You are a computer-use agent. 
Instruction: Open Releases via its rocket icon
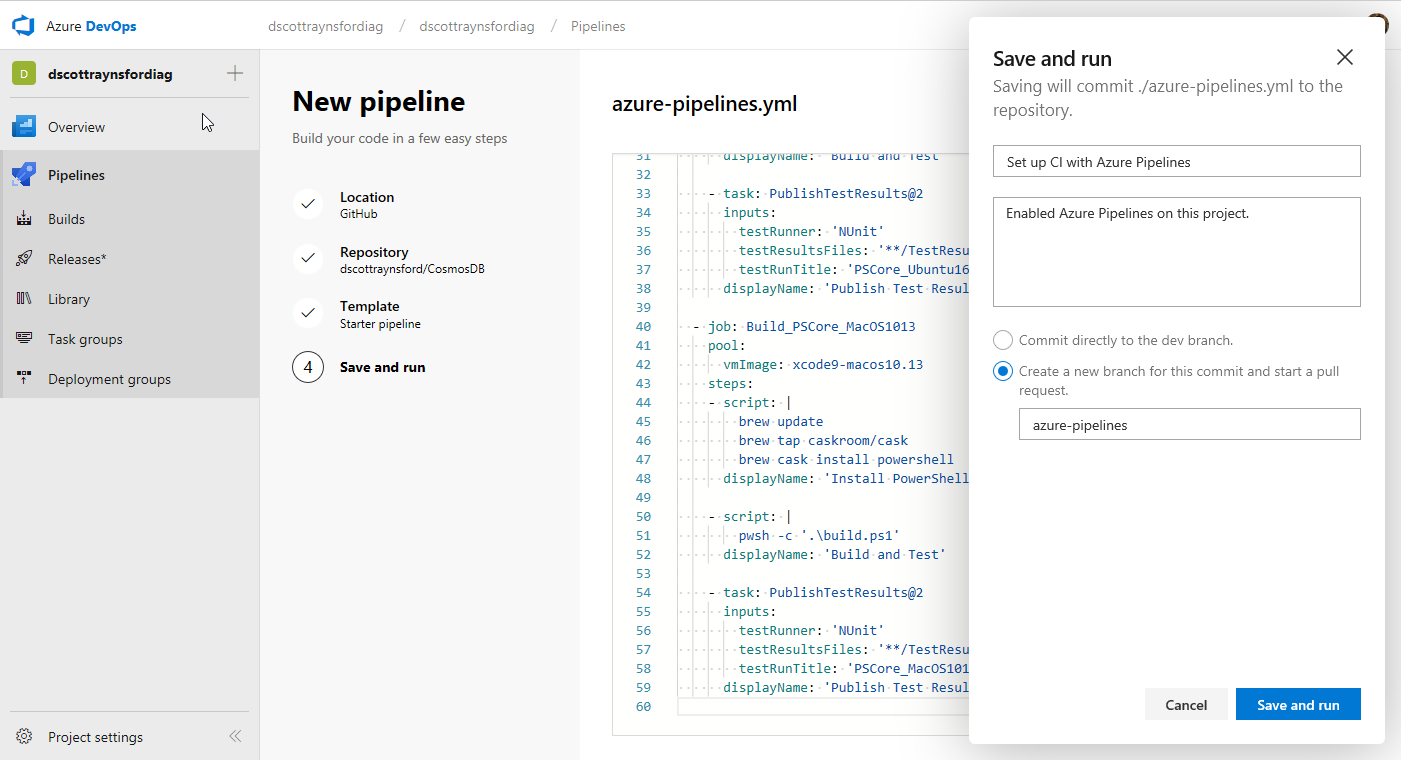point(24,259)
